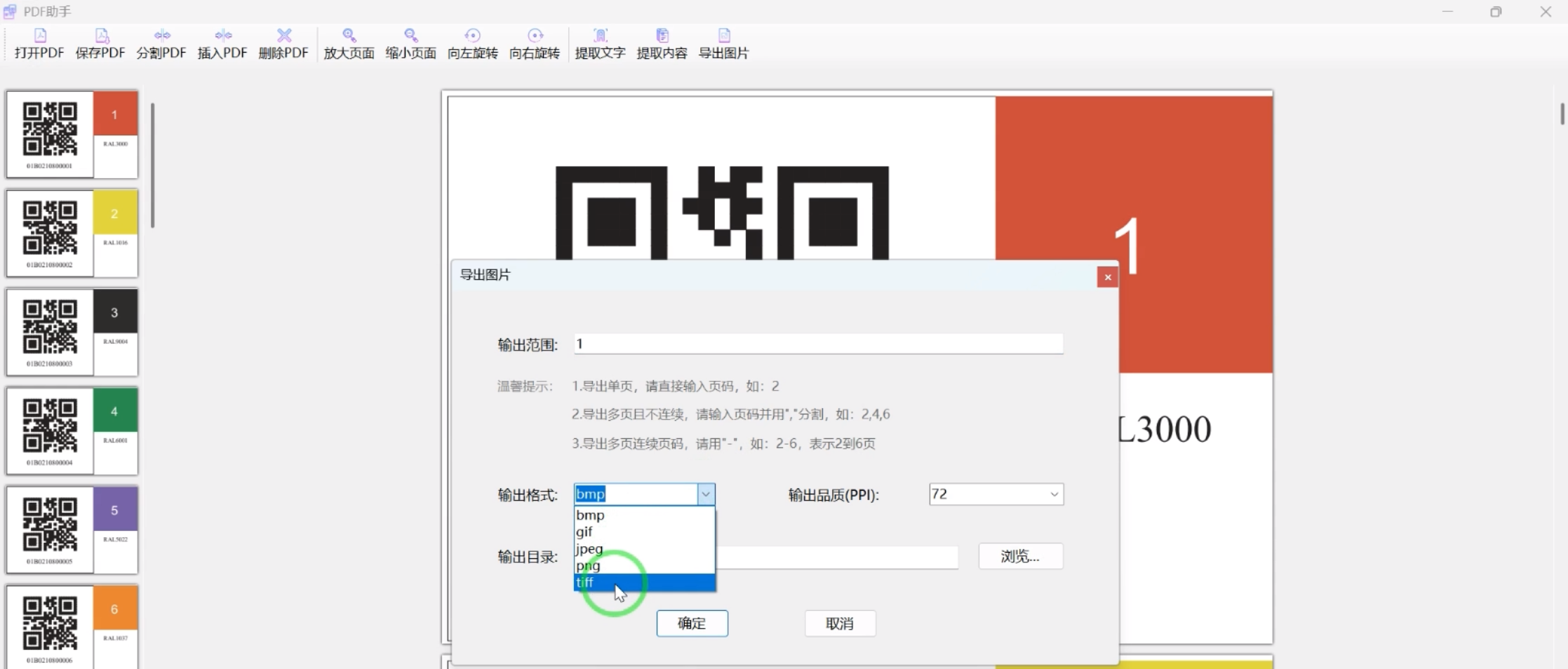Focus the 输出范围 page range field
Image resolution: width=1568 pixels, height=669 pixels.
point(818,344)
